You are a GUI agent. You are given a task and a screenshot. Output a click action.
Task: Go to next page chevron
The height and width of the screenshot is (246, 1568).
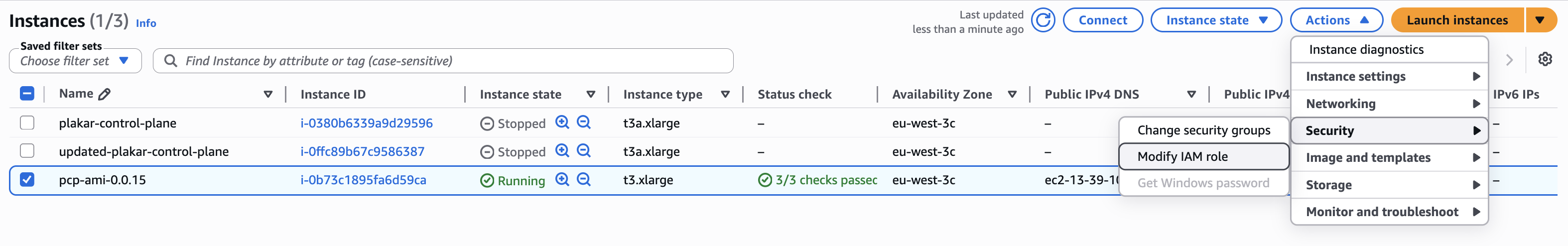[1510, 60]
